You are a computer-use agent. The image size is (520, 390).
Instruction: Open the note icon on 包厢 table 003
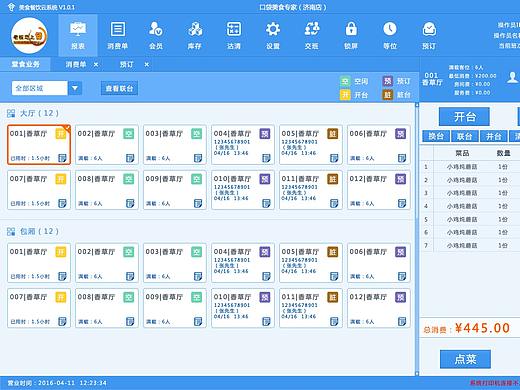pyautogui.click(x=198, y=276)
